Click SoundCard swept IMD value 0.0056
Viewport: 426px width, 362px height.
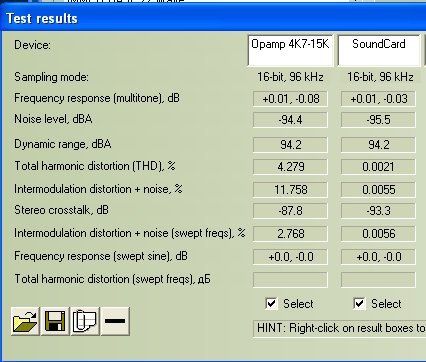click(378, 234)
